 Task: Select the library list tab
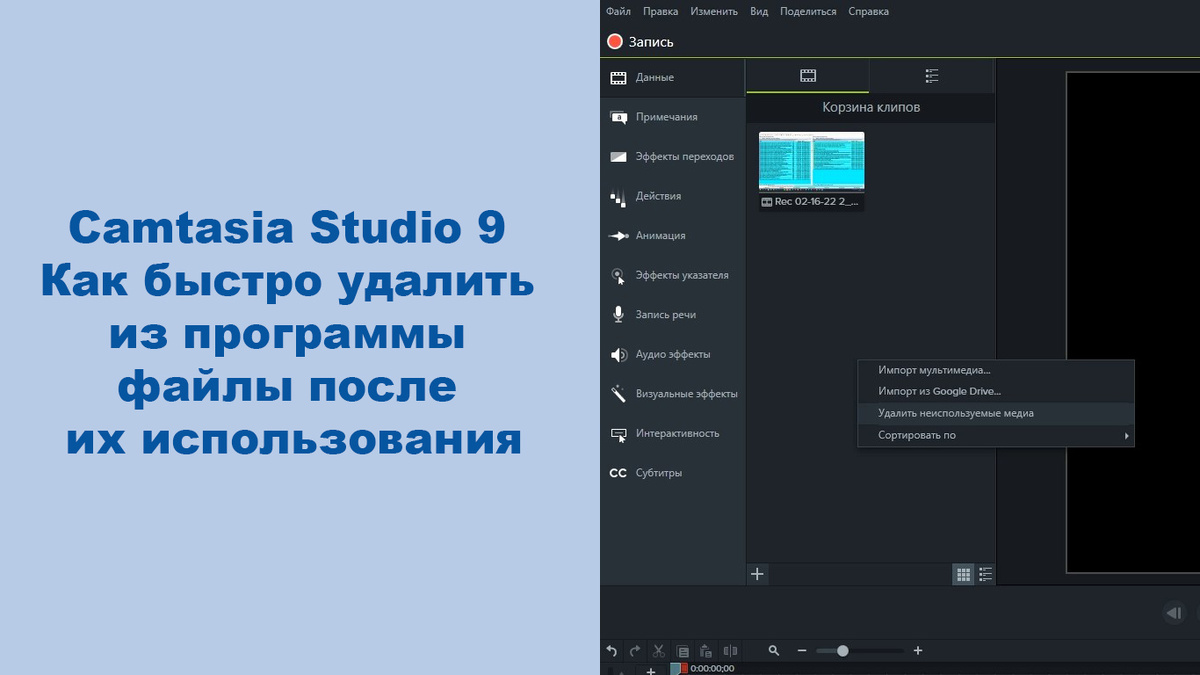pyautogui.click(x=931, y=76)
